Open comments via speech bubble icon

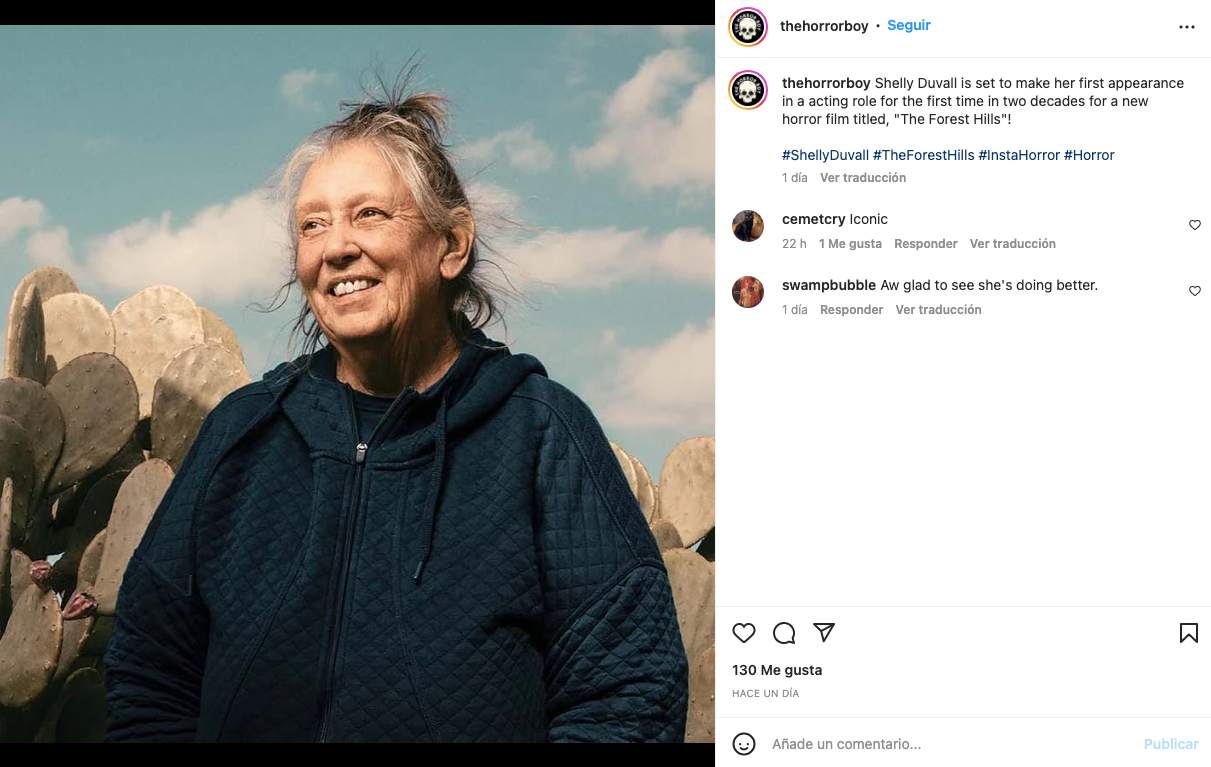point(784,633)
